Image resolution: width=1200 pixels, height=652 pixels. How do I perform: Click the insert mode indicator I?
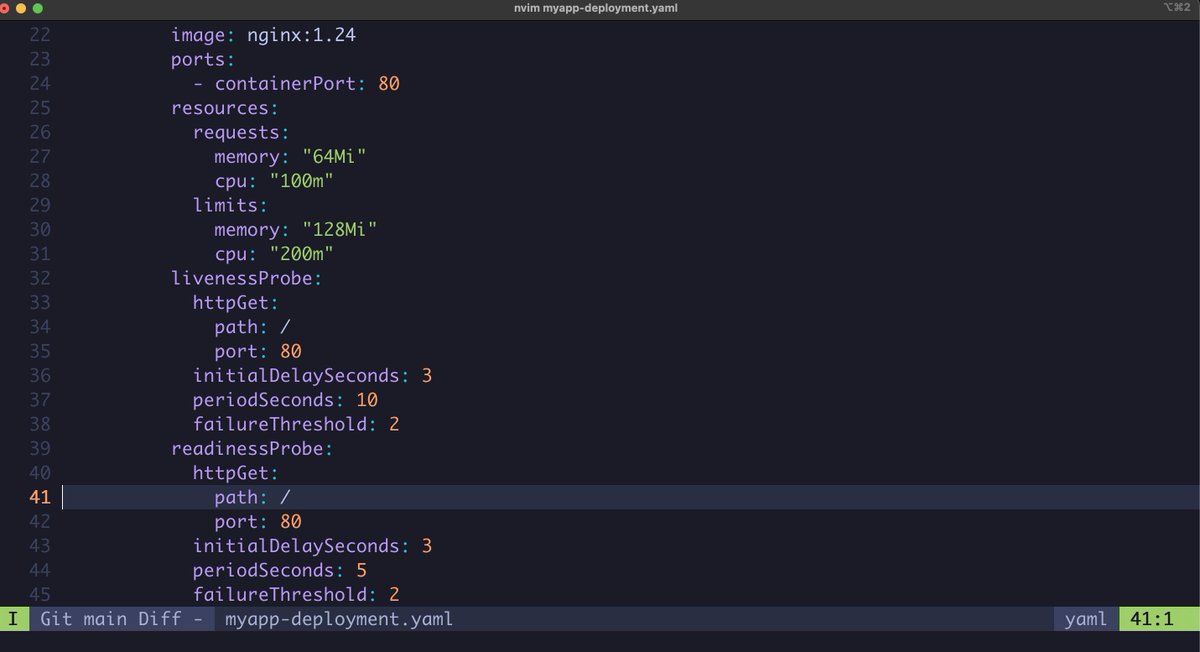14,619
